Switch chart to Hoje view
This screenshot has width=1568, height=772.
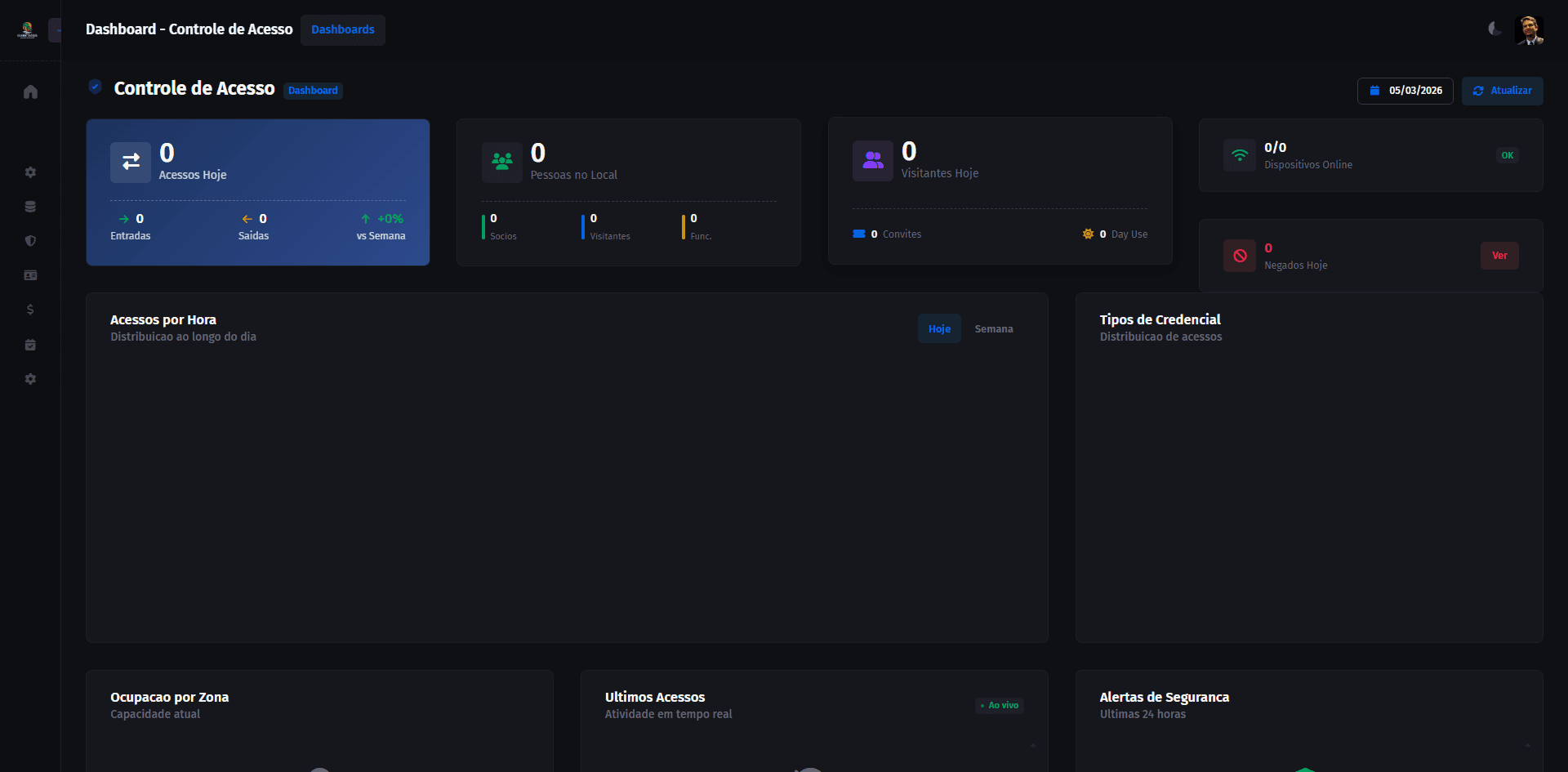939,328
